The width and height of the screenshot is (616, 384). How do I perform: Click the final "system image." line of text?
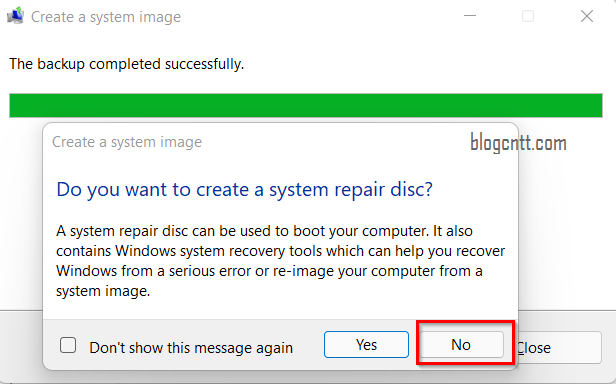click(x=103, y=291)
